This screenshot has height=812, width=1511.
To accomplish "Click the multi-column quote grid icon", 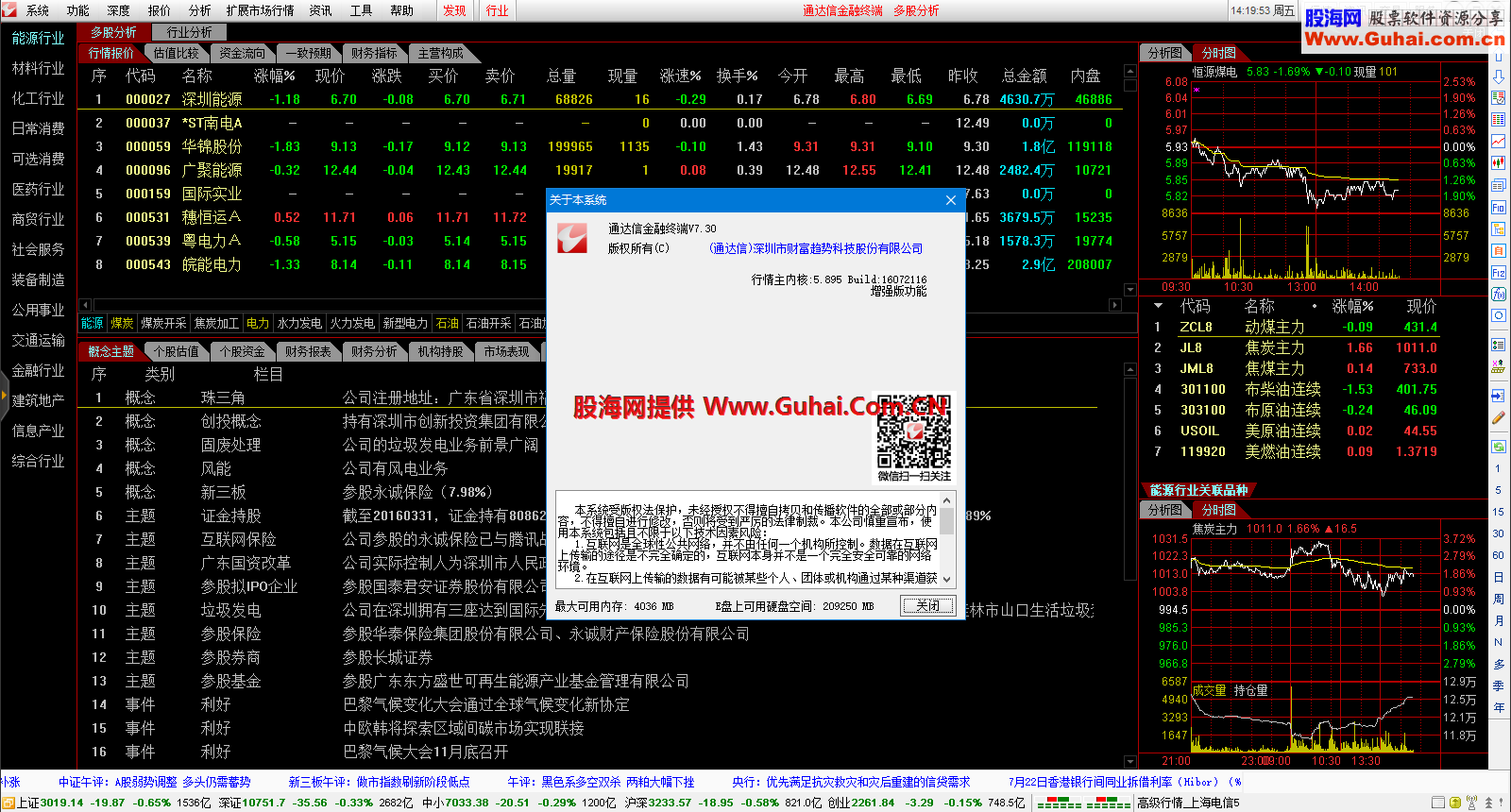I will pos(1499,119).
